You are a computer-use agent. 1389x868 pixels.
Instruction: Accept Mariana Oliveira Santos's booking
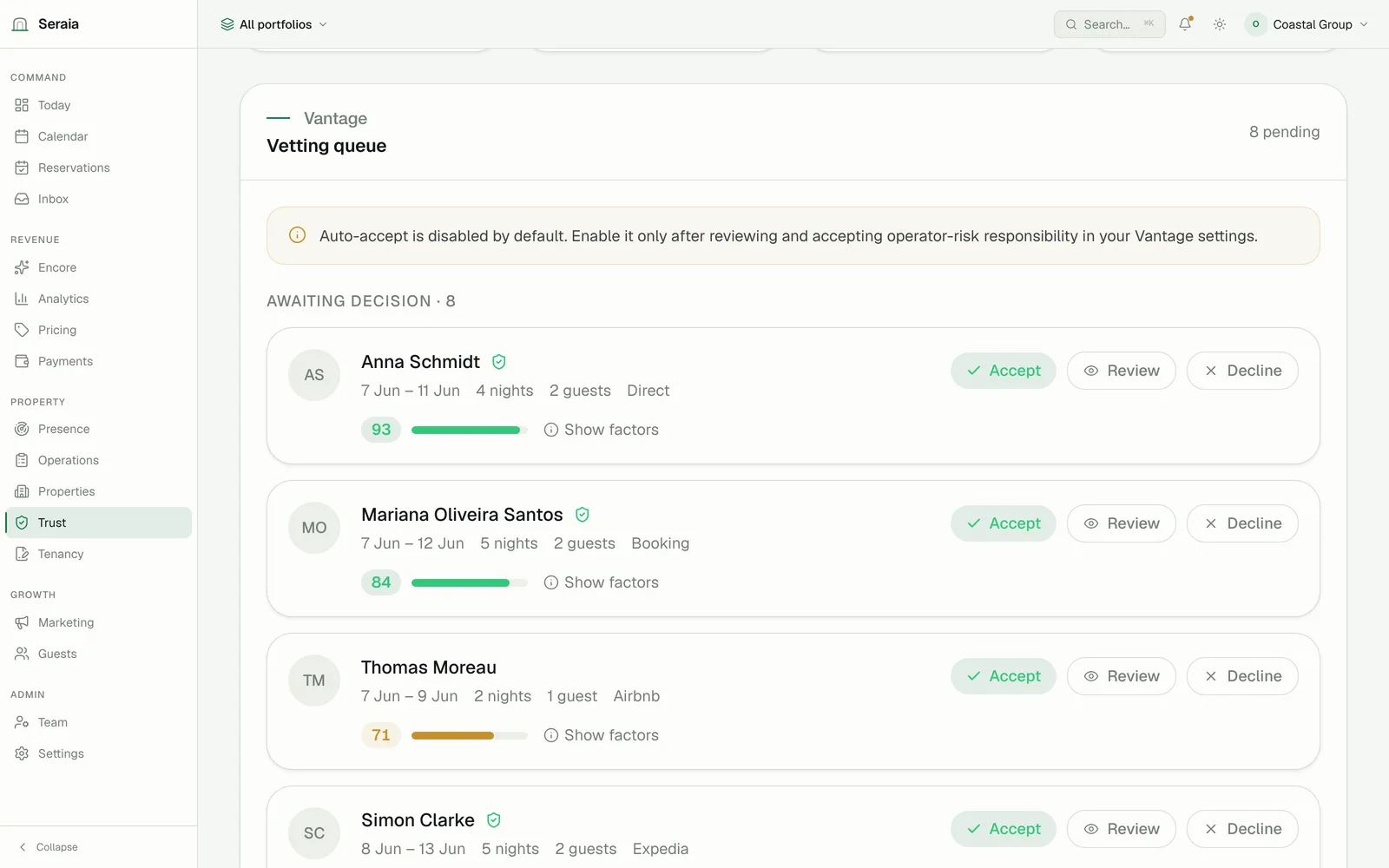coord(1004,523)
